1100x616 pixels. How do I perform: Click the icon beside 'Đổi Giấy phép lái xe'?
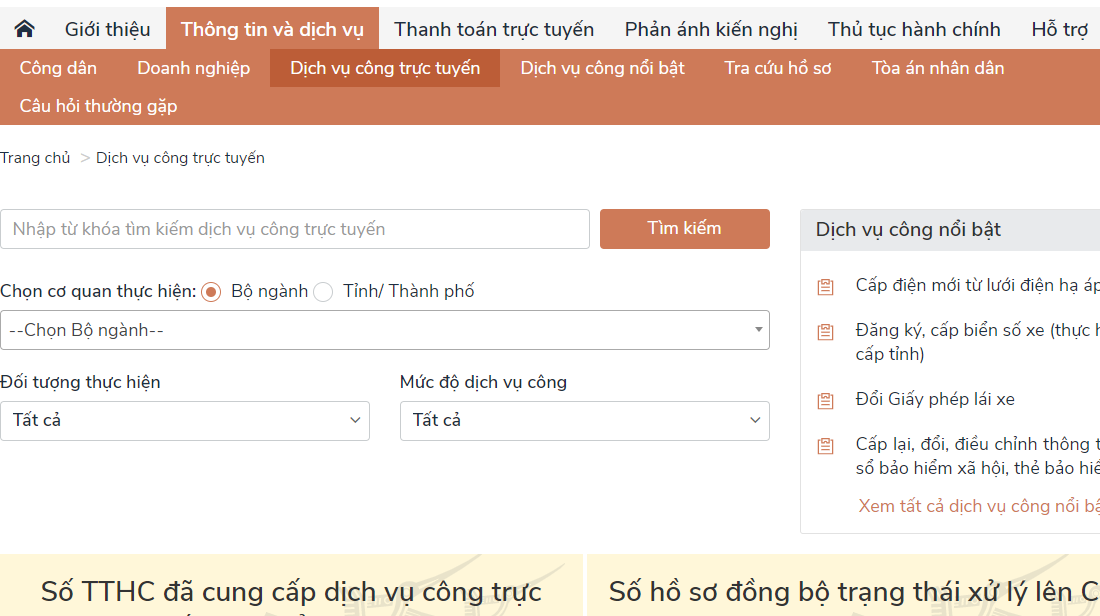point(825,400)
